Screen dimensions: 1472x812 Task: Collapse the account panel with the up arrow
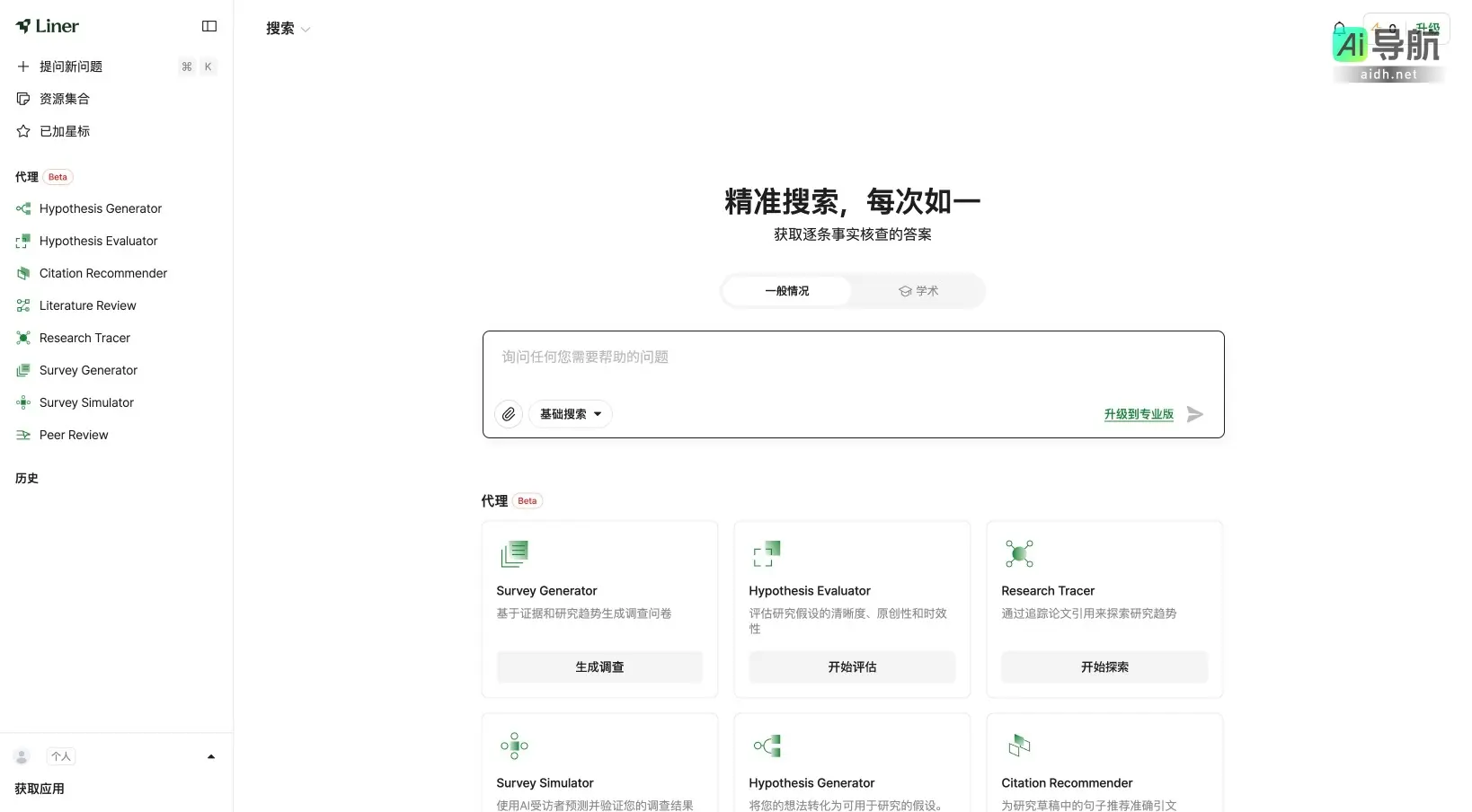click(211, 756)
